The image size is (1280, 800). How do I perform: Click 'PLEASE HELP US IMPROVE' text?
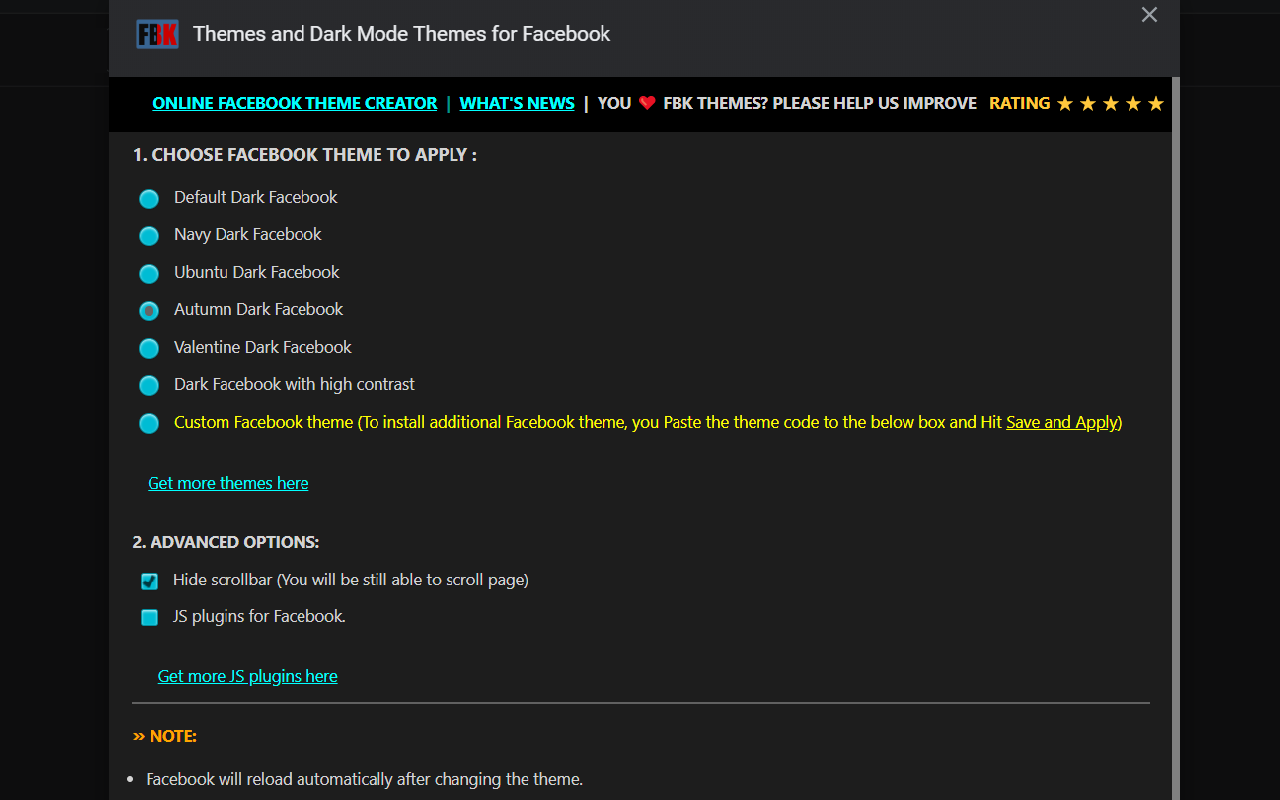875,103
